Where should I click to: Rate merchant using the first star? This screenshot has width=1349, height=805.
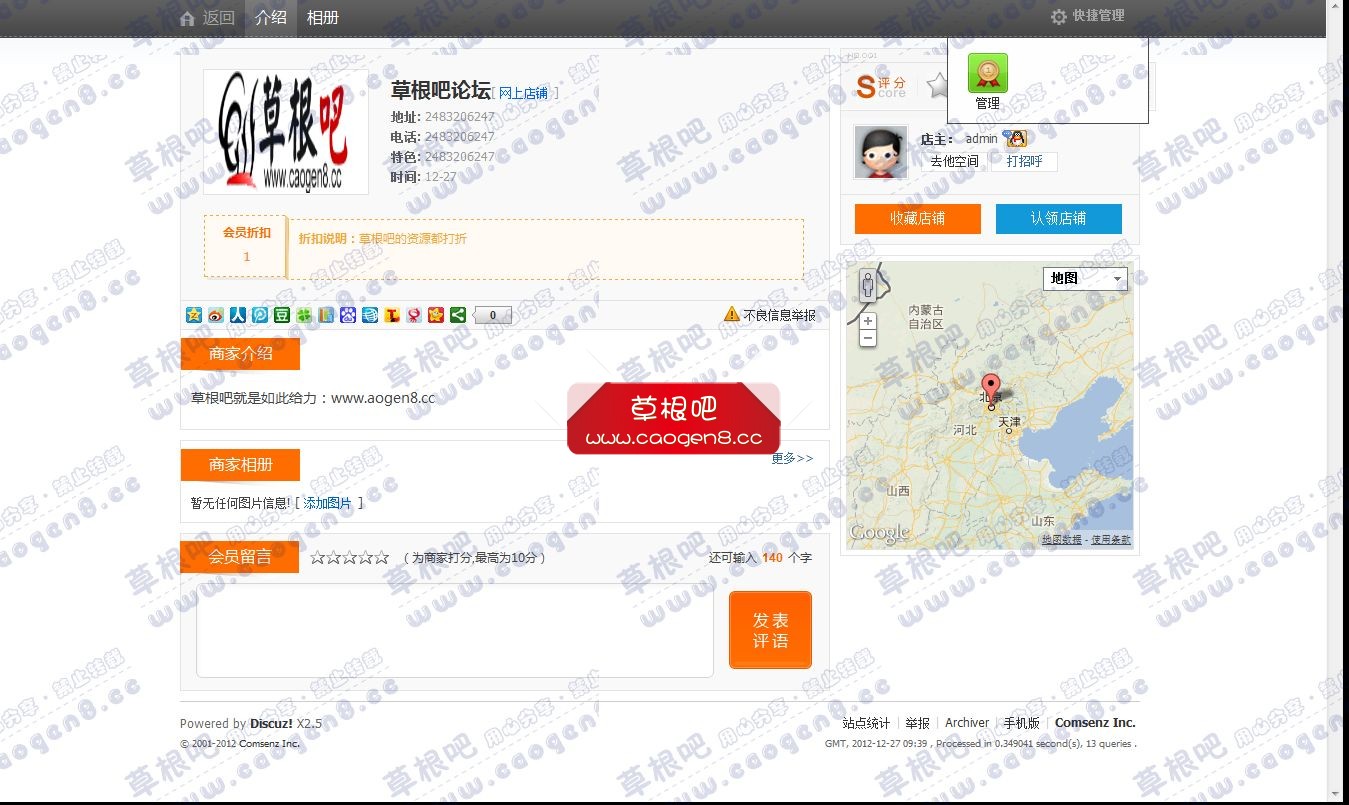coord(318,558)
